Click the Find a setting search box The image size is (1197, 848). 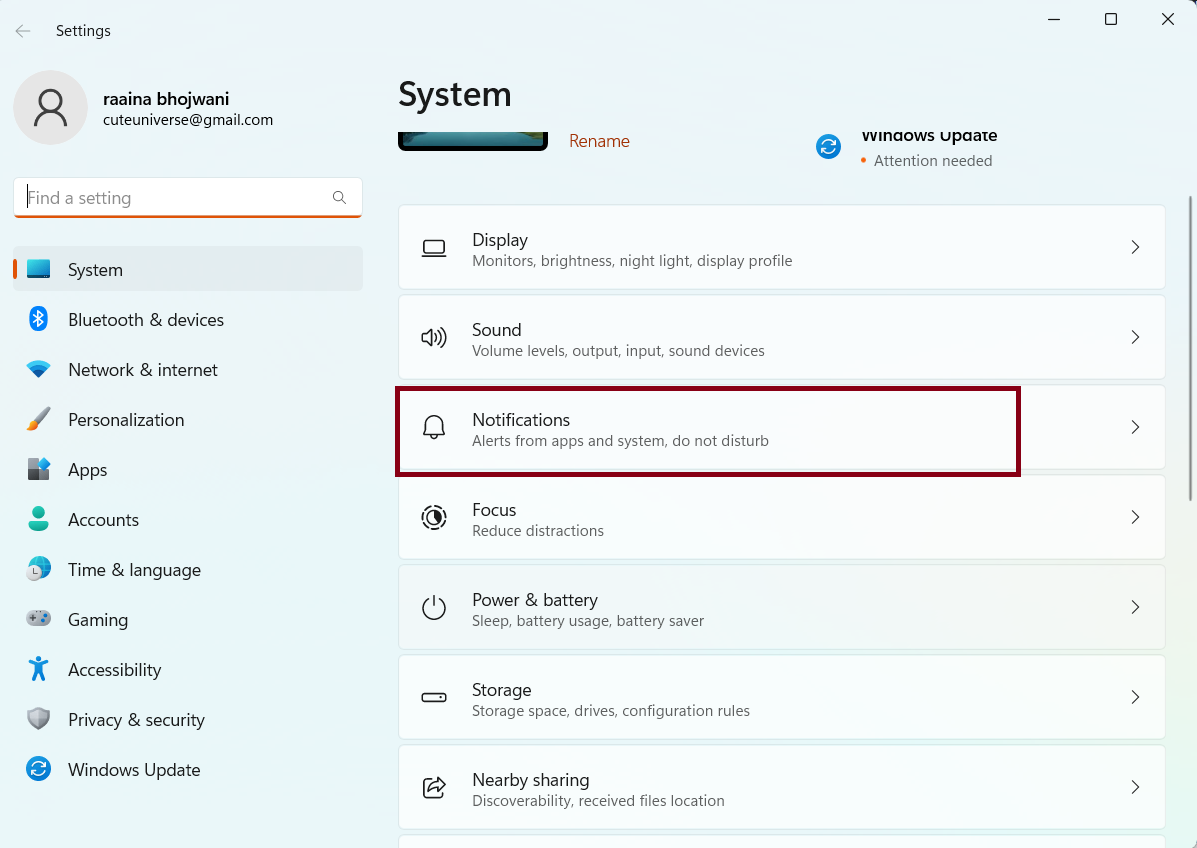(x=177, y=198)
